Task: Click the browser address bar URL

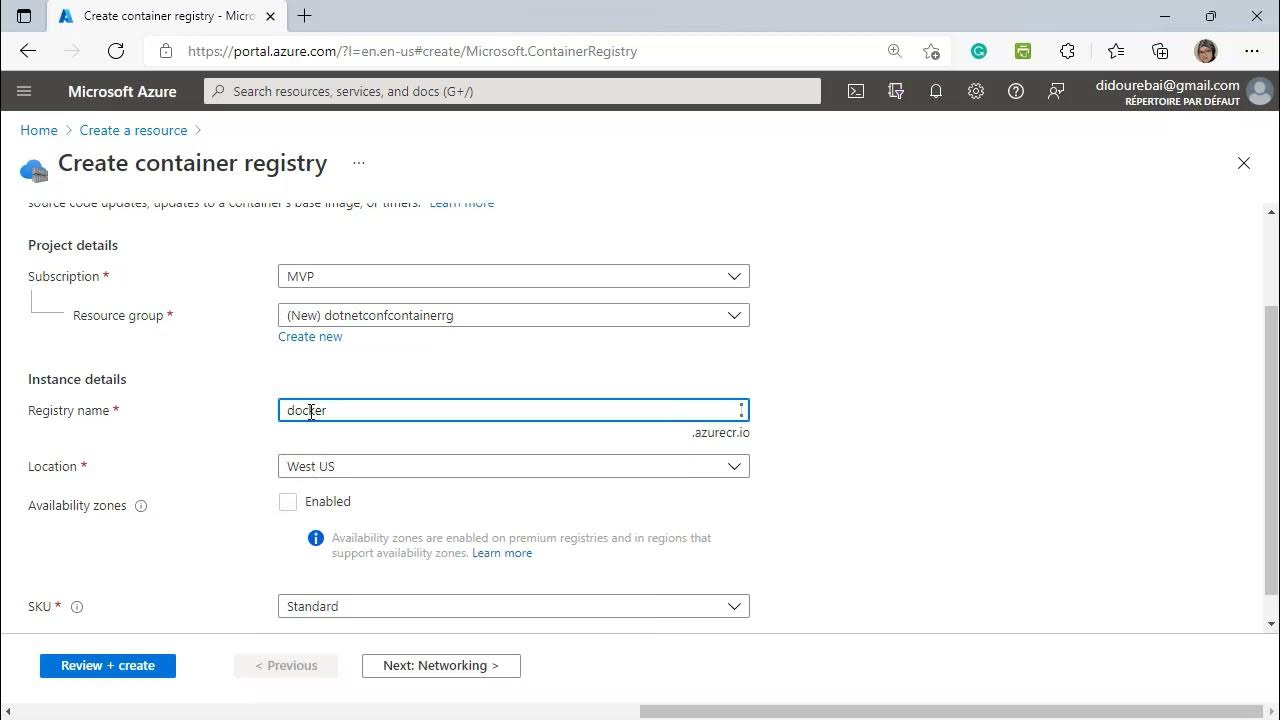Action: [412, 51]
